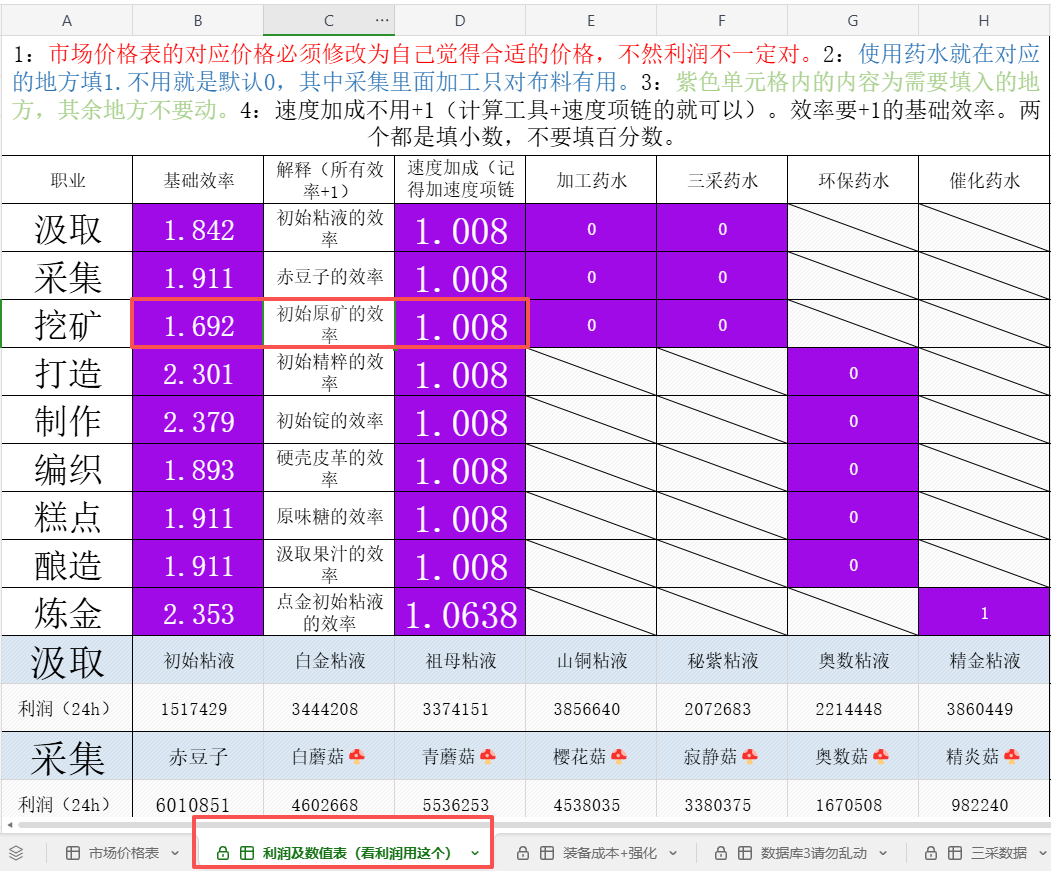The width and height of the screenshot is (1051, 871).
Task: Select the 速度加成 cell showing 1.0638
Action: (460, 614)
